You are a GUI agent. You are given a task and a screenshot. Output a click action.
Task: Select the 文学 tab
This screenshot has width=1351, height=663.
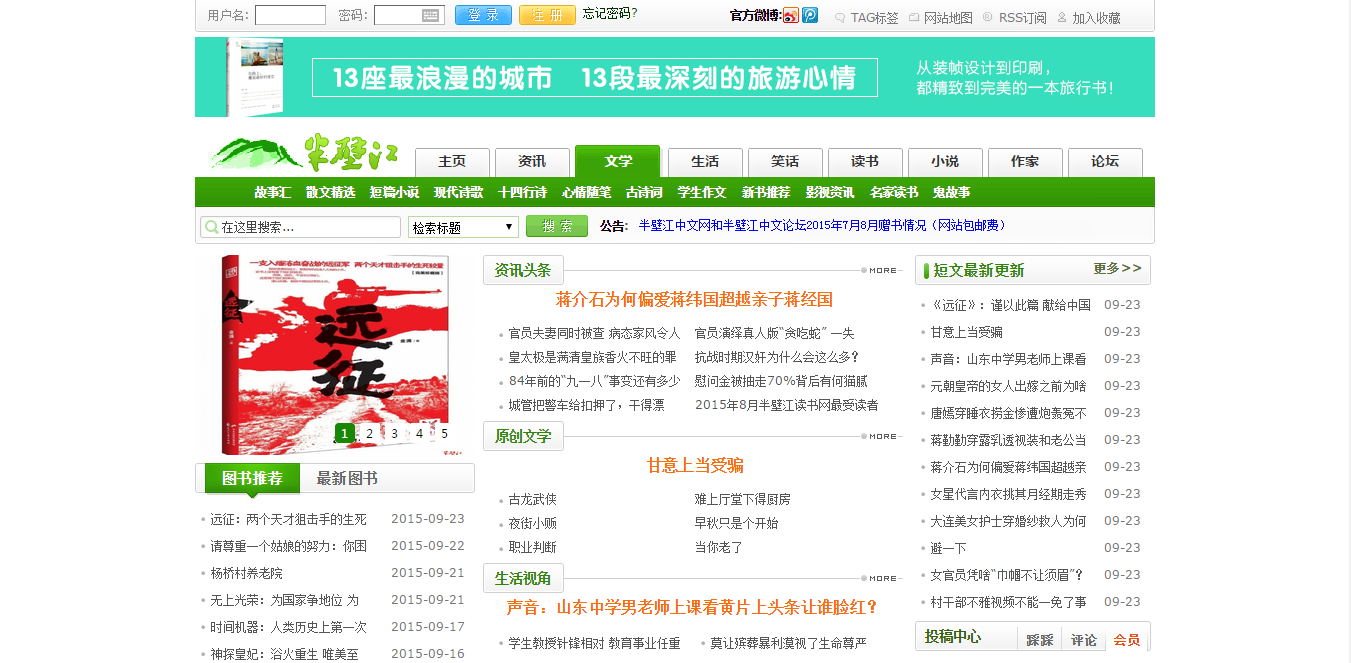pyautogui.click(x=618, y=161)
